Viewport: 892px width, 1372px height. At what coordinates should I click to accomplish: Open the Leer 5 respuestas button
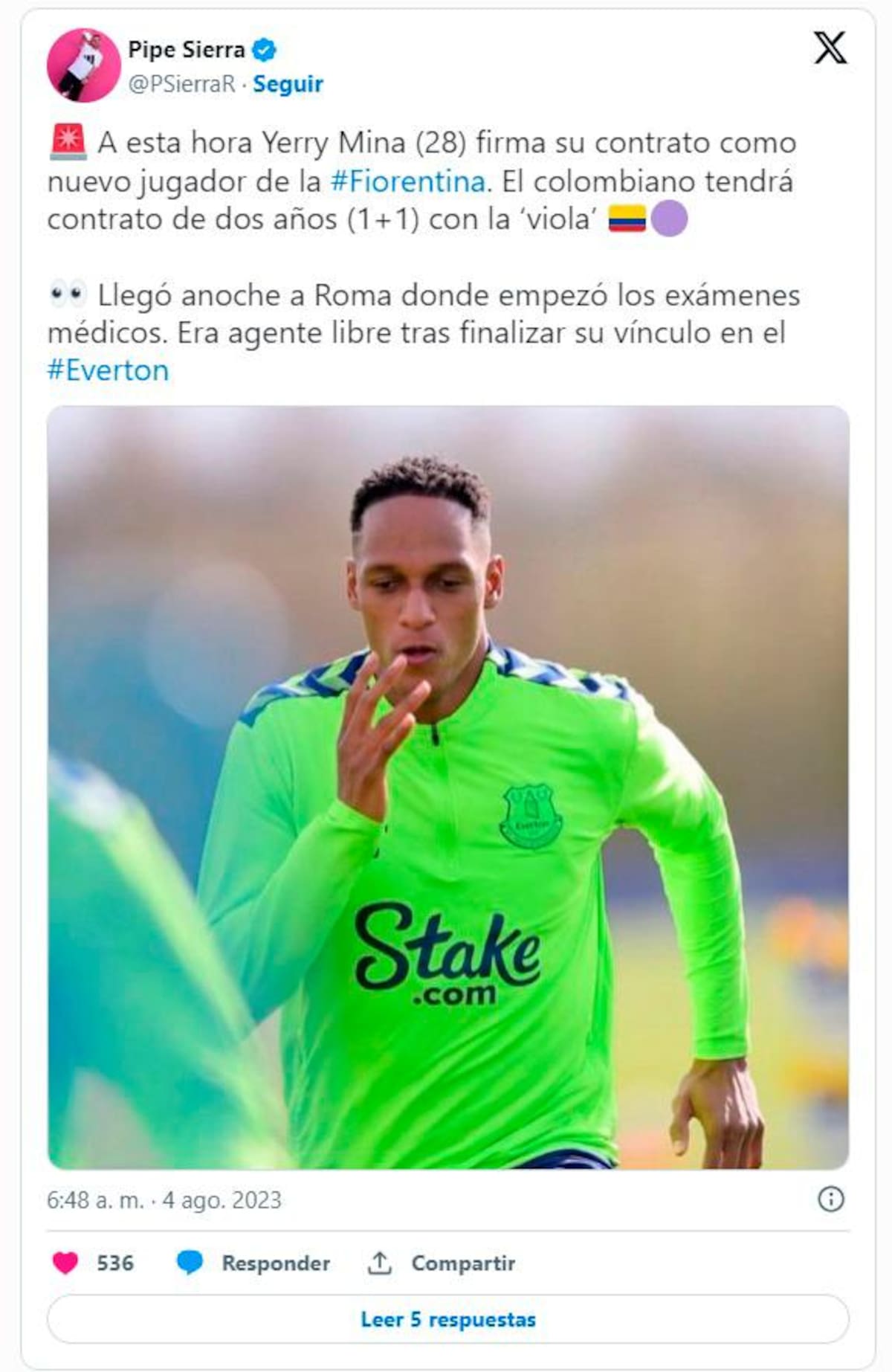click(448, 1318)
